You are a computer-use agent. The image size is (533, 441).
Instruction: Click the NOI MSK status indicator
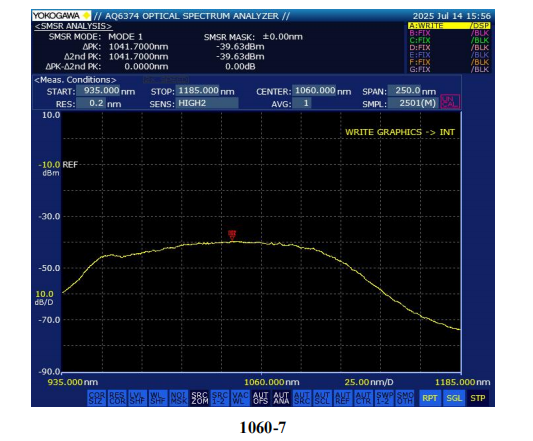(x=178, y=398)
